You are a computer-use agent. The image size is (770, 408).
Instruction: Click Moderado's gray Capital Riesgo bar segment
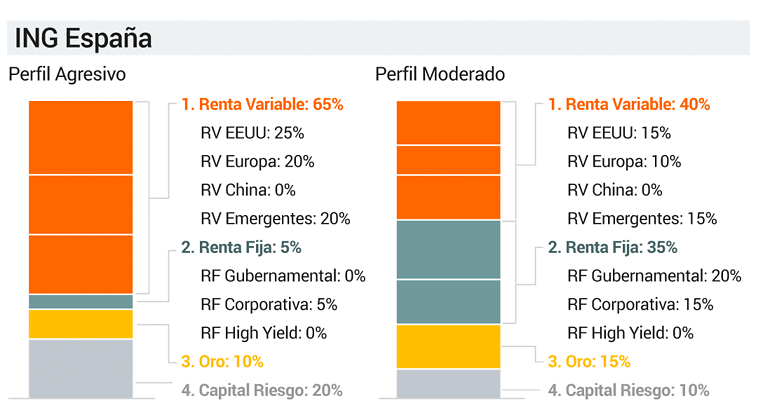point(448,383)
